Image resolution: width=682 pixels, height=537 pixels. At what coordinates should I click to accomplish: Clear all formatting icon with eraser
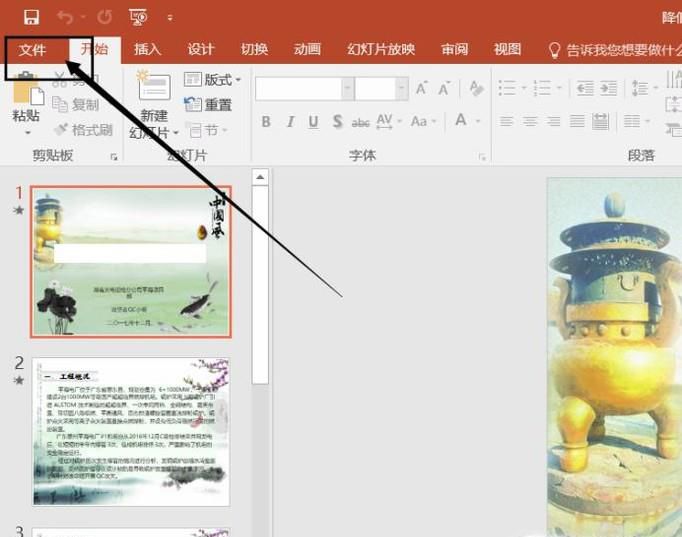(x=476, y=88)
